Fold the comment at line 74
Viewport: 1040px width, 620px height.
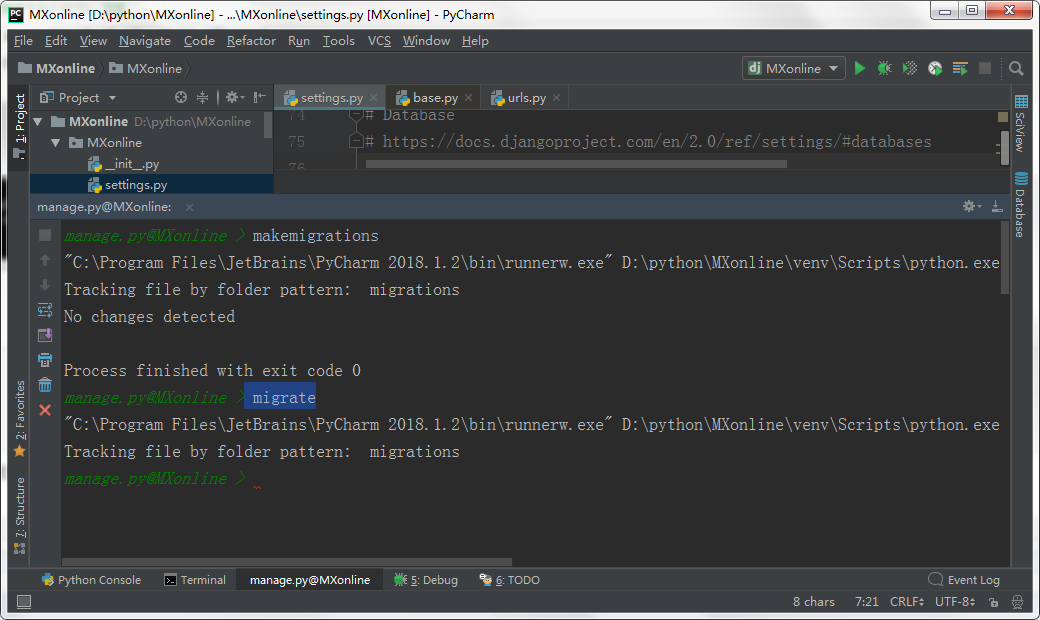coord(356,115)
